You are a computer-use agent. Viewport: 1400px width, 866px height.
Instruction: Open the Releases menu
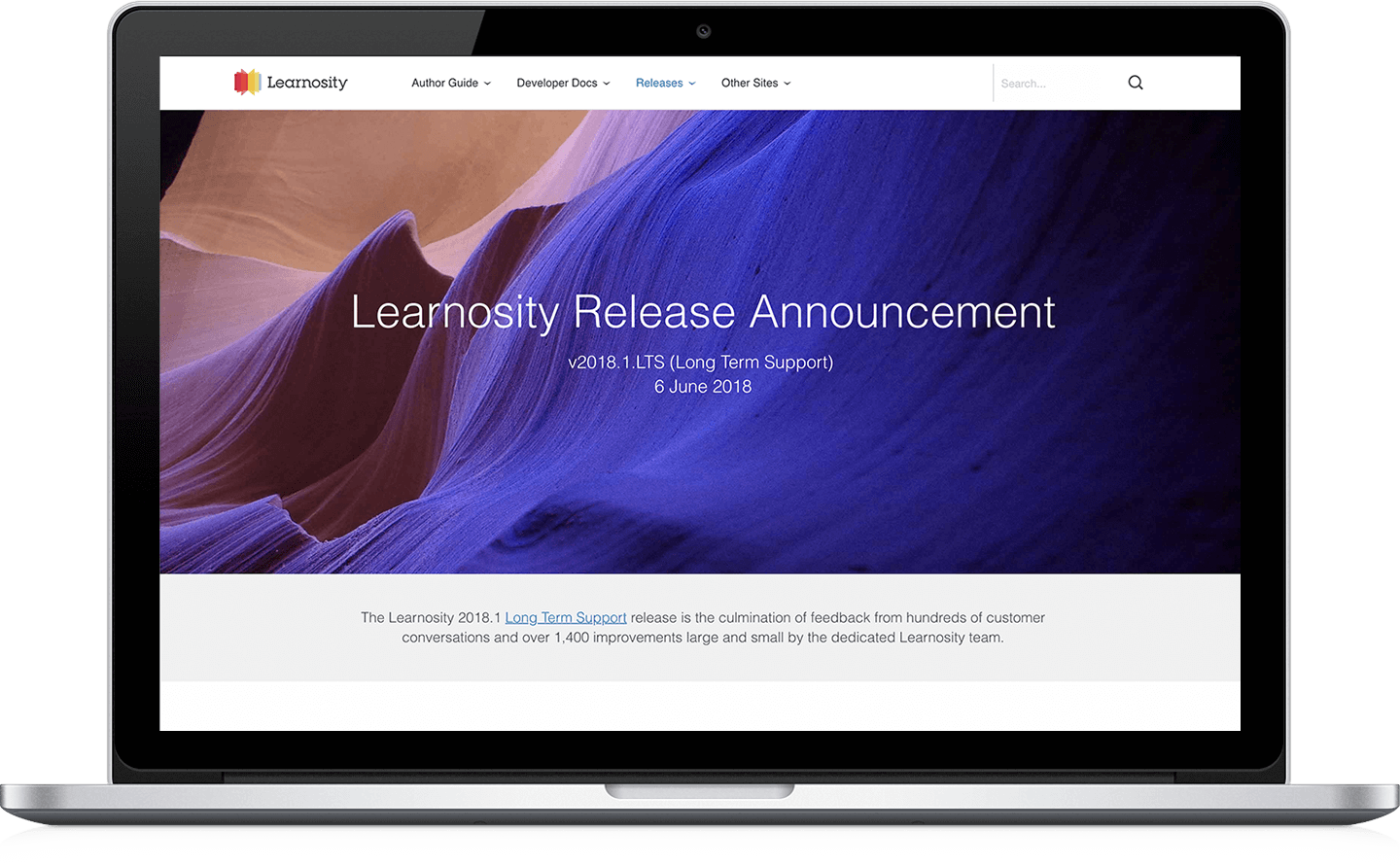pos(666,83)
